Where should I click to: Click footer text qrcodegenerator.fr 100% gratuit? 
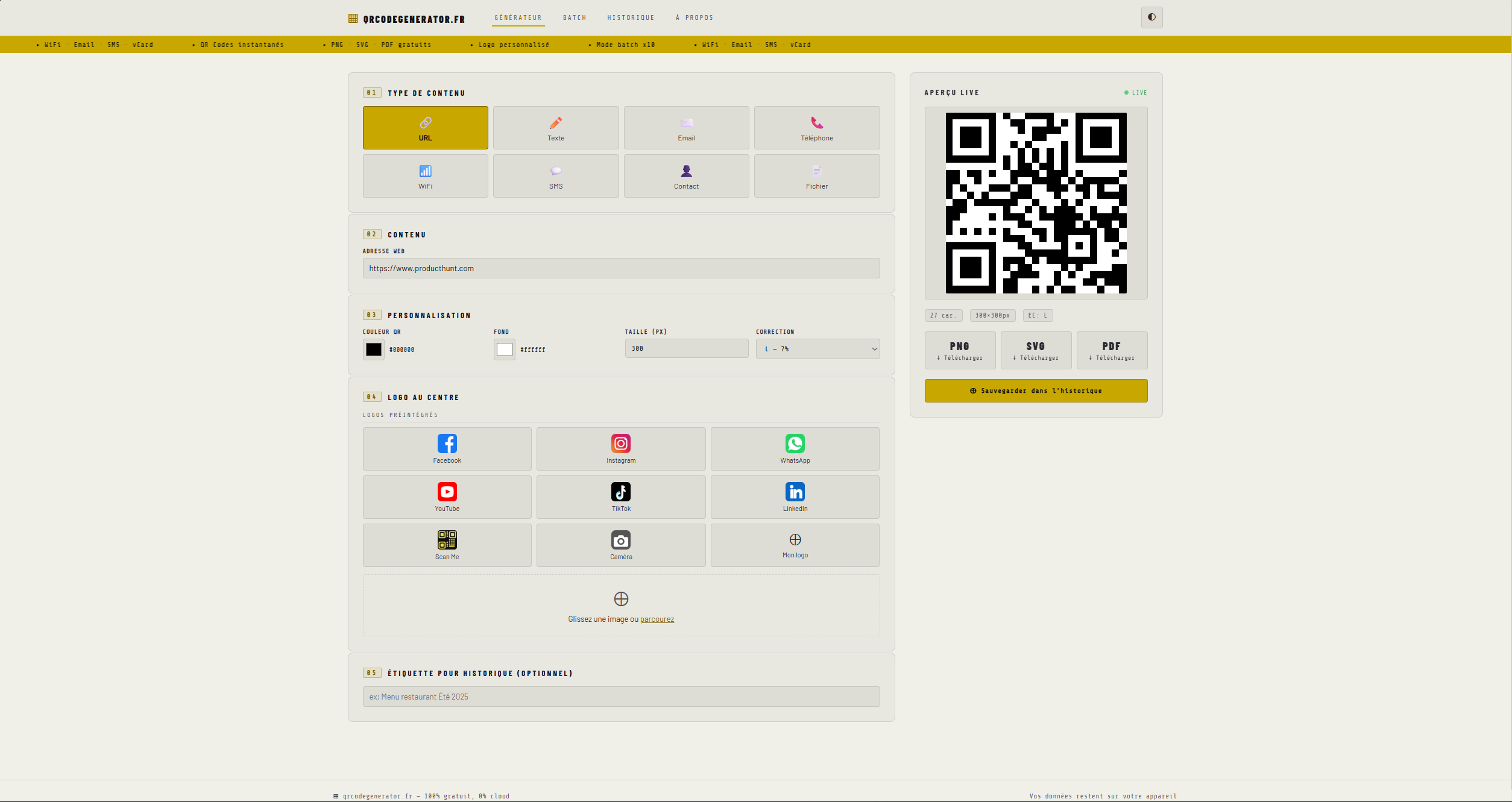pos(421,796)
